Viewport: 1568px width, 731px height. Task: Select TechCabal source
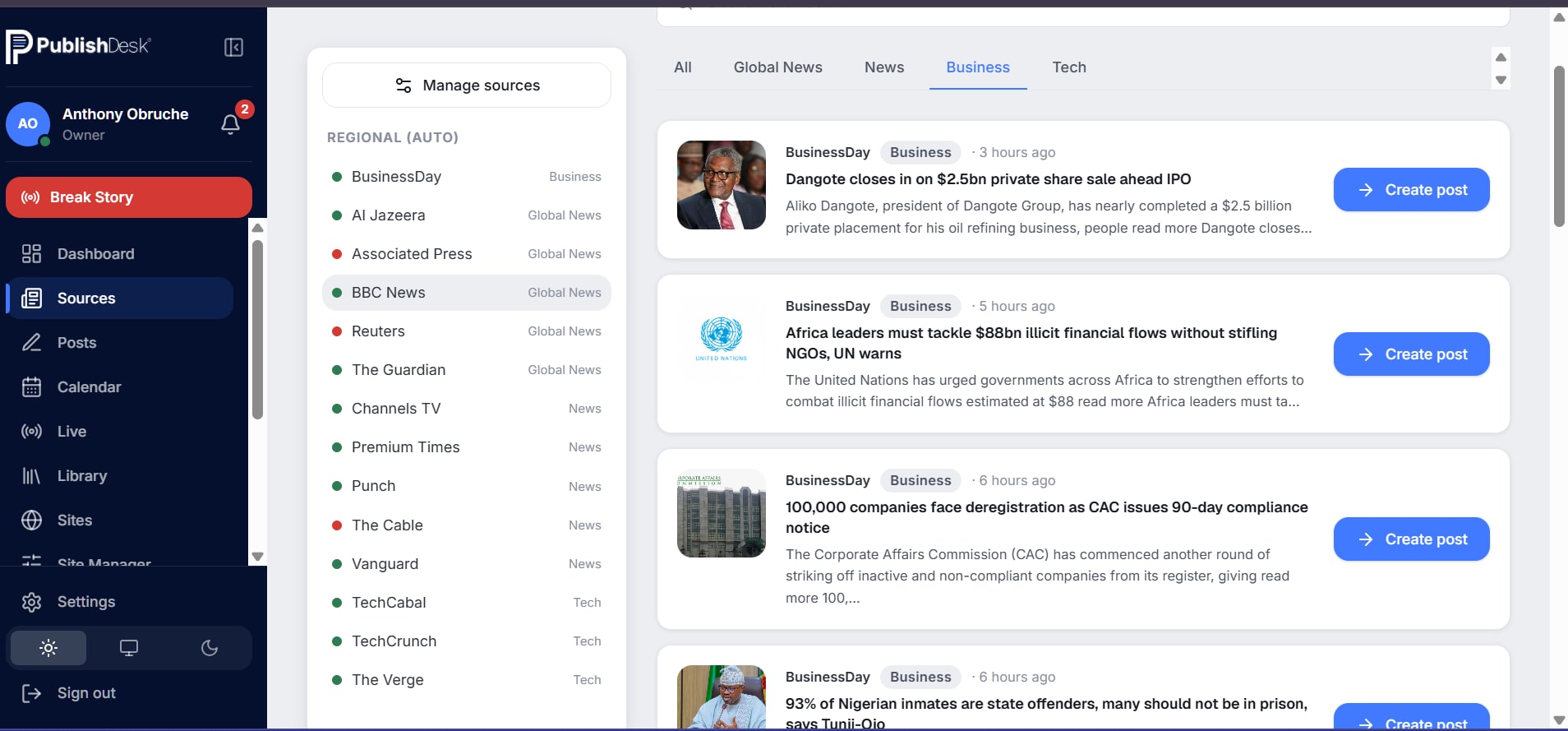click(467, 603)
